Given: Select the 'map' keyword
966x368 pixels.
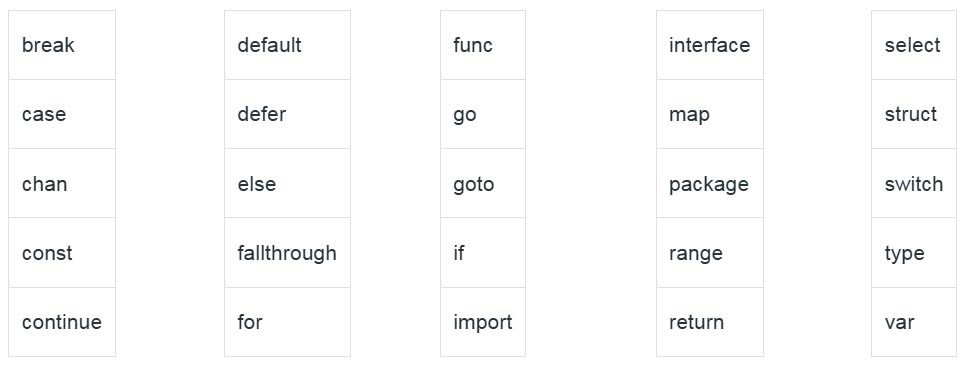Looking at the screenshot, I should [689, 115].
